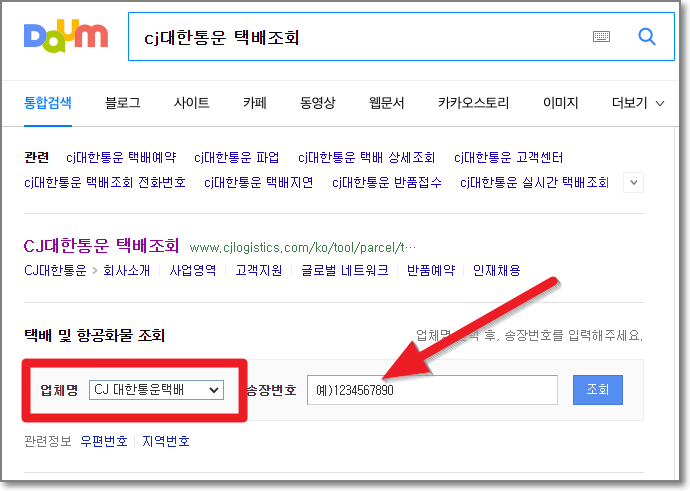Open related search cj대한통운 택배지연
Screen dimensions: 690x491
pyautogui.click(x=258, y=182)
